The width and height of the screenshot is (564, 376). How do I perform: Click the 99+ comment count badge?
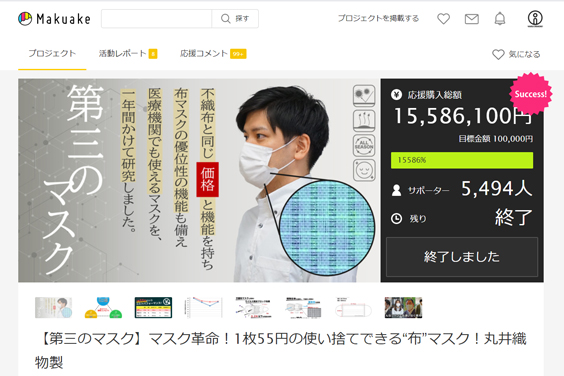click(x=238, y=54)
